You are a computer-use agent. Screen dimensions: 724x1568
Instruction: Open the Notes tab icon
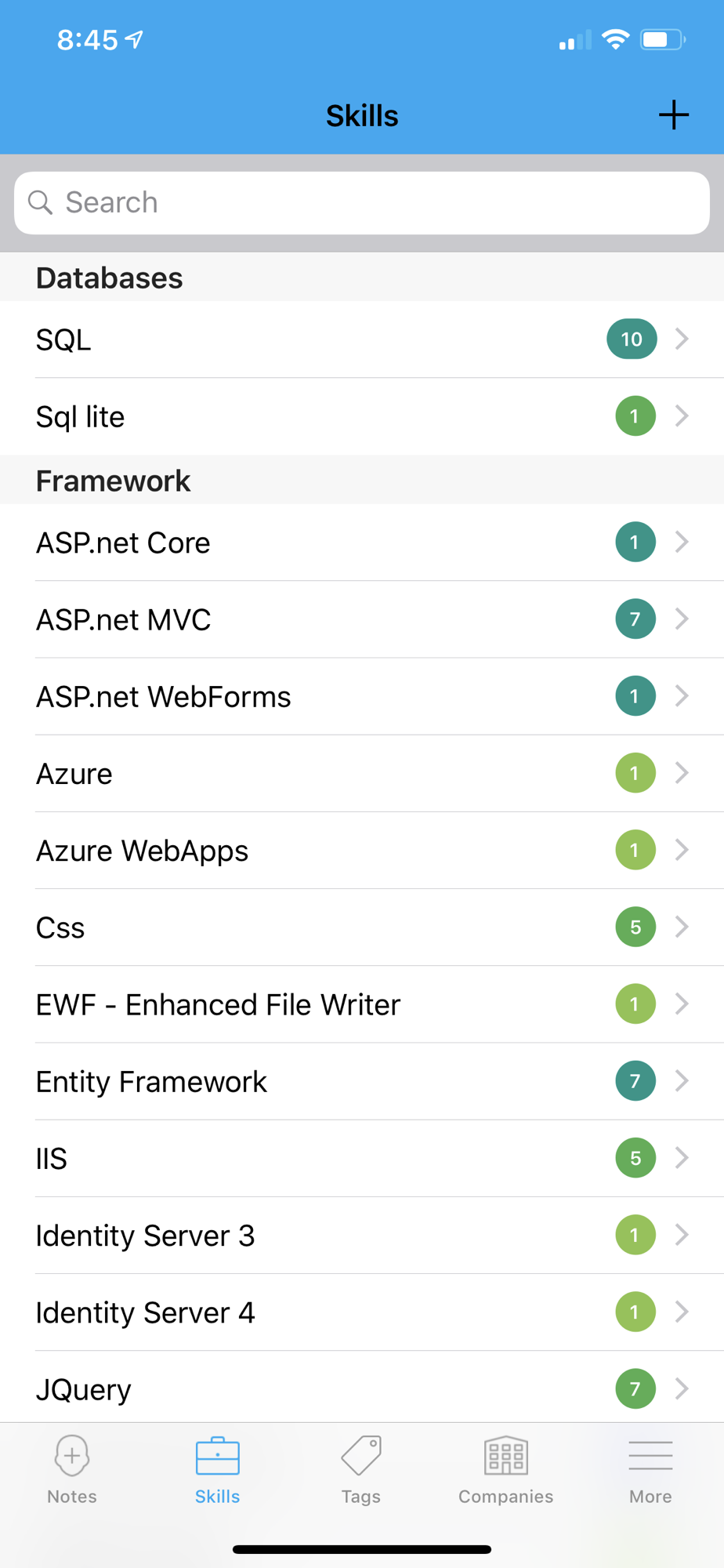72,1457
